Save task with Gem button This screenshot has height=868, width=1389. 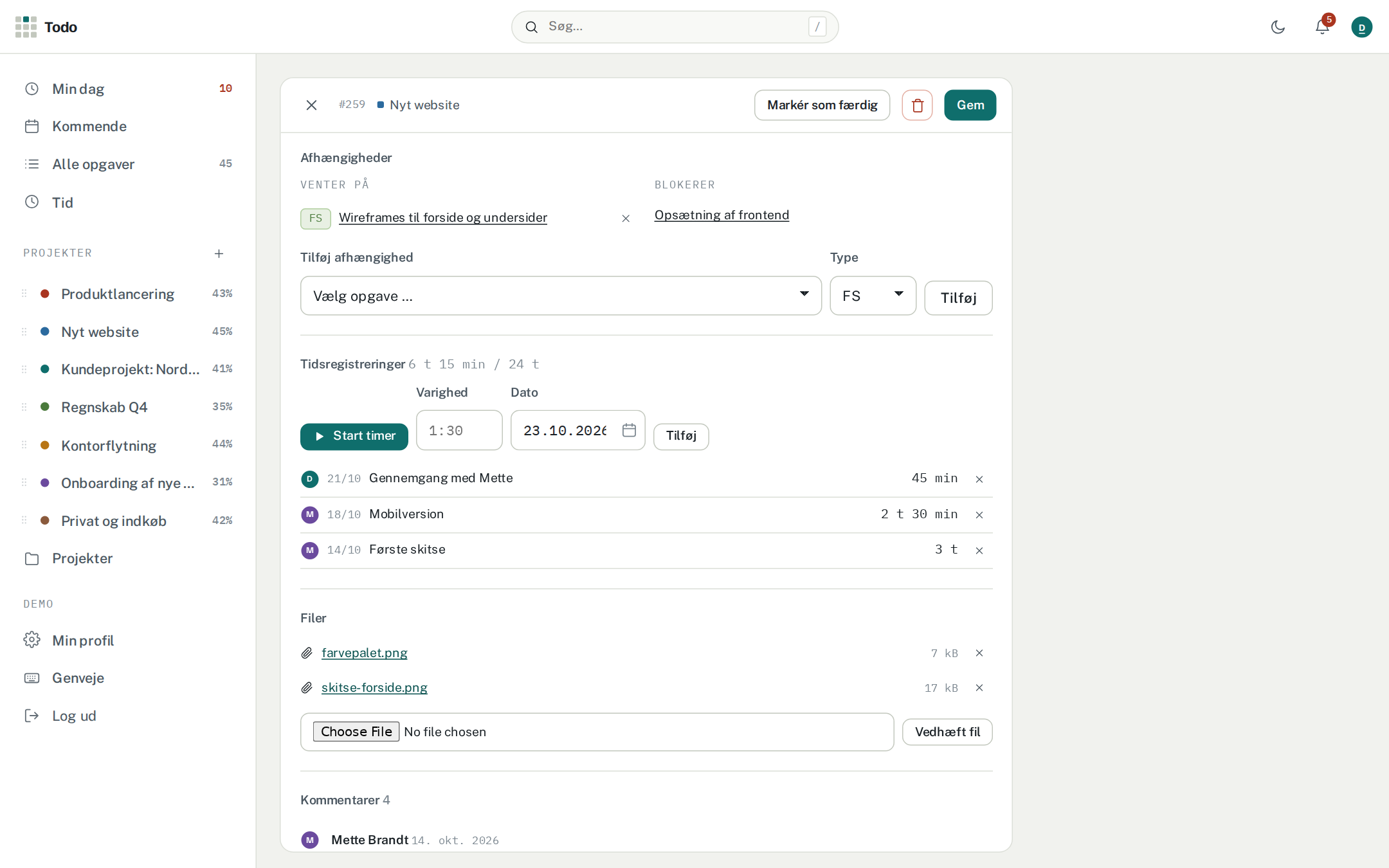pos(970,105)
